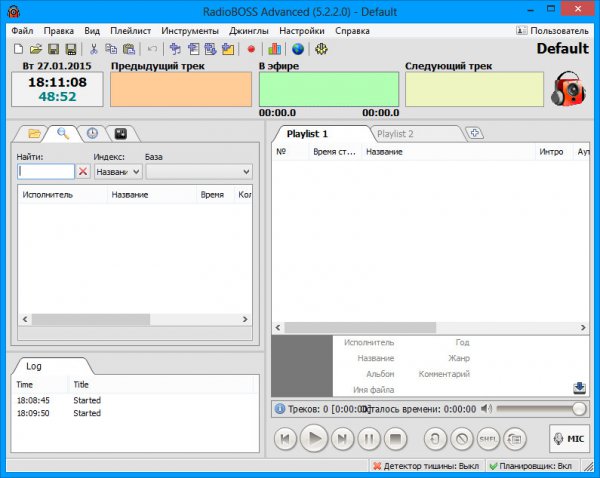Open statistics via the bar chart icon

click(274, 49)
